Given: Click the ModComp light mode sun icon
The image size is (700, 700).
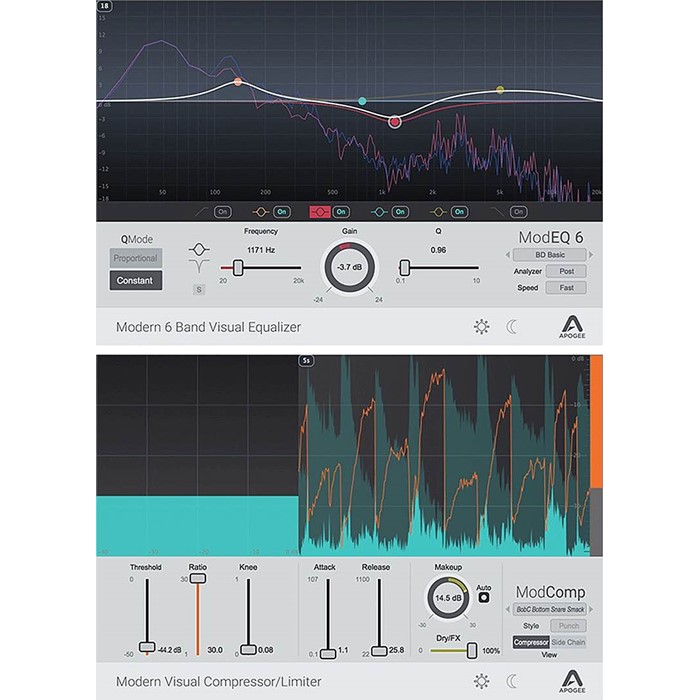Looking at the screenshot, I should (481, 681).
